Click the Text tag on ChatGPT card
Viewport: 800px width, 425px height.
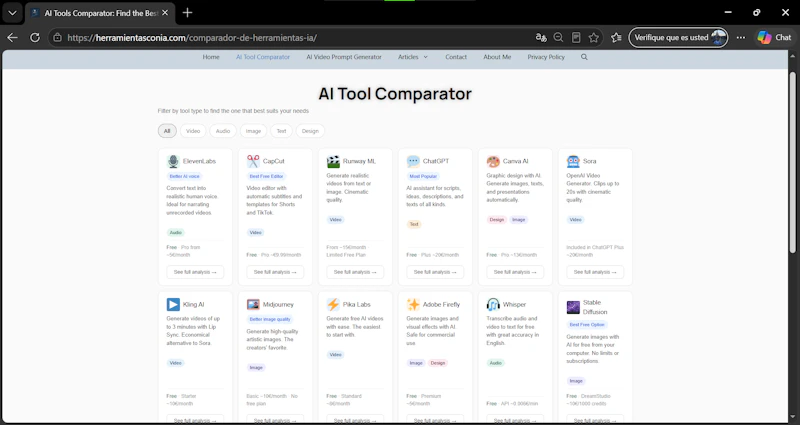click(x=414, y=224)
